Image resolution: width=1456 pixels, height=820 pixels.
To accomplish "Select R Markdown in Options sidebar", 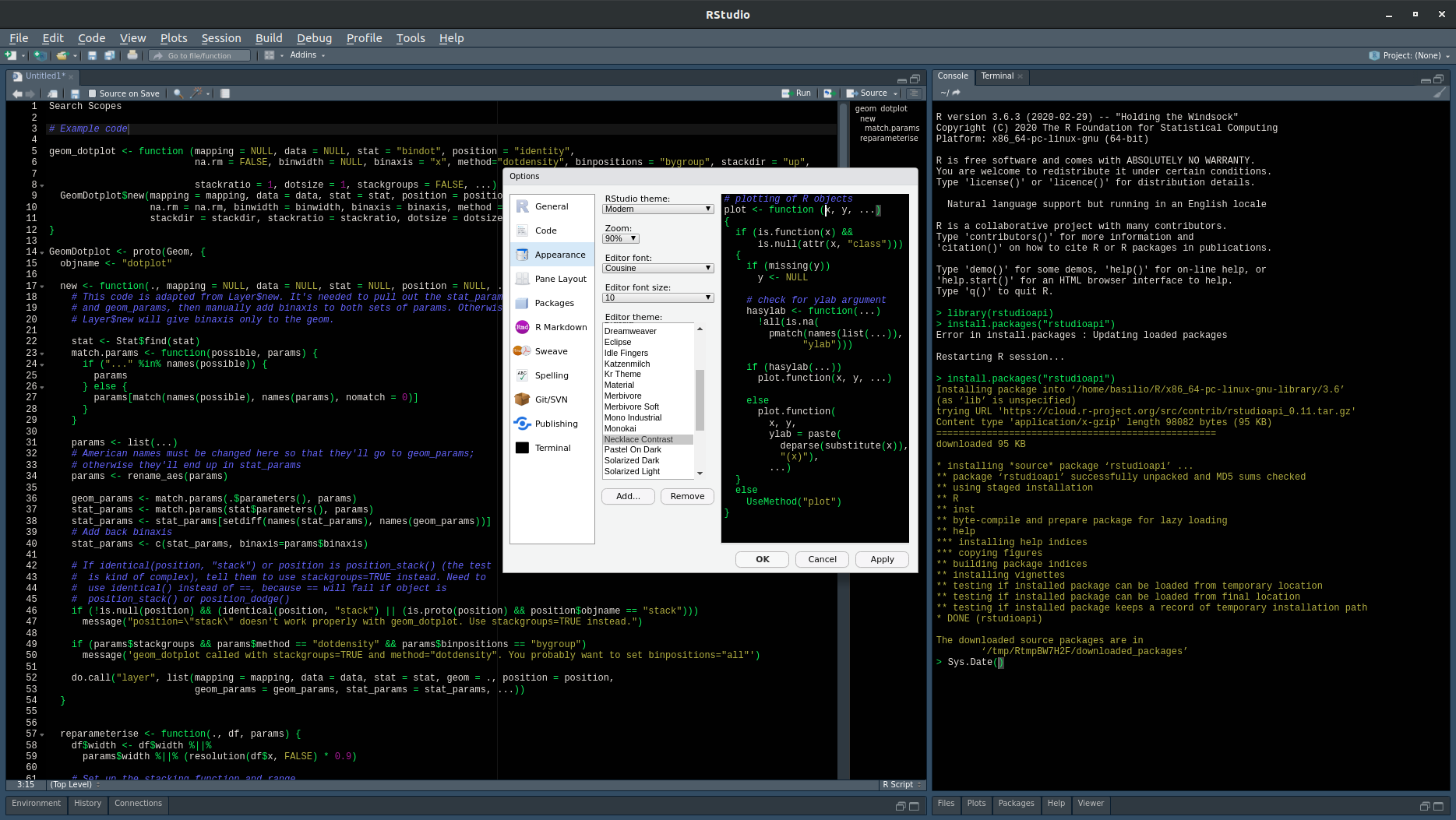I will coord(552,327).
